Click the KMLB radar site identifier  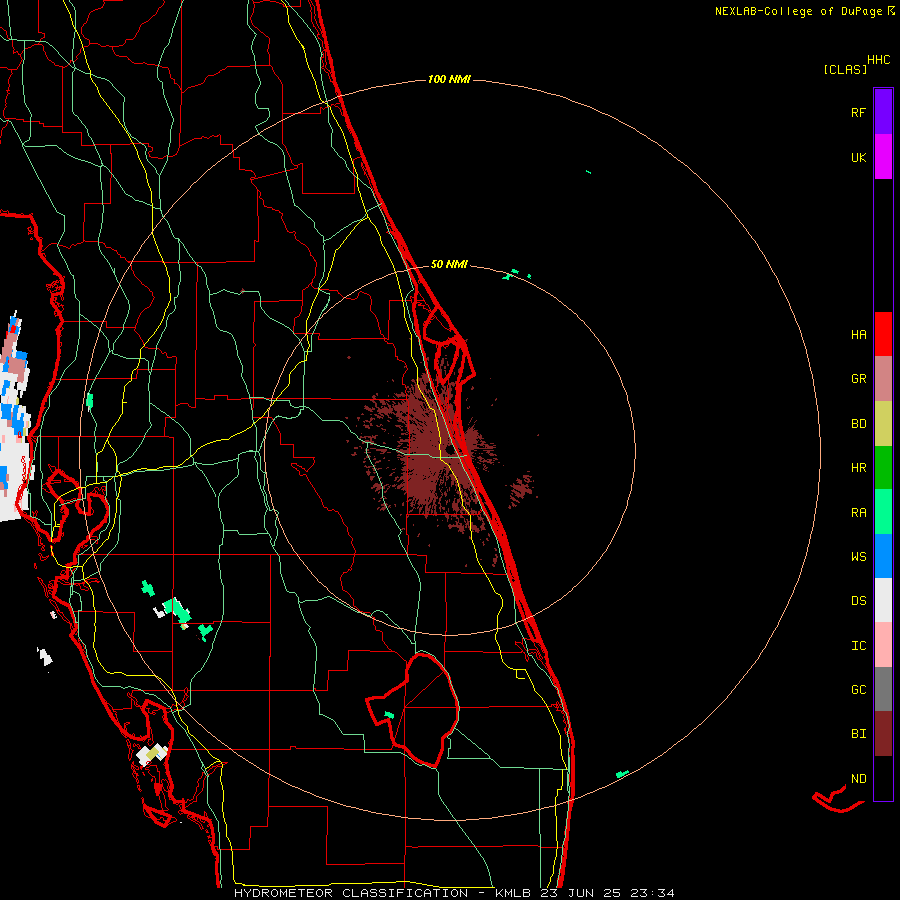(x=515, y=893)
